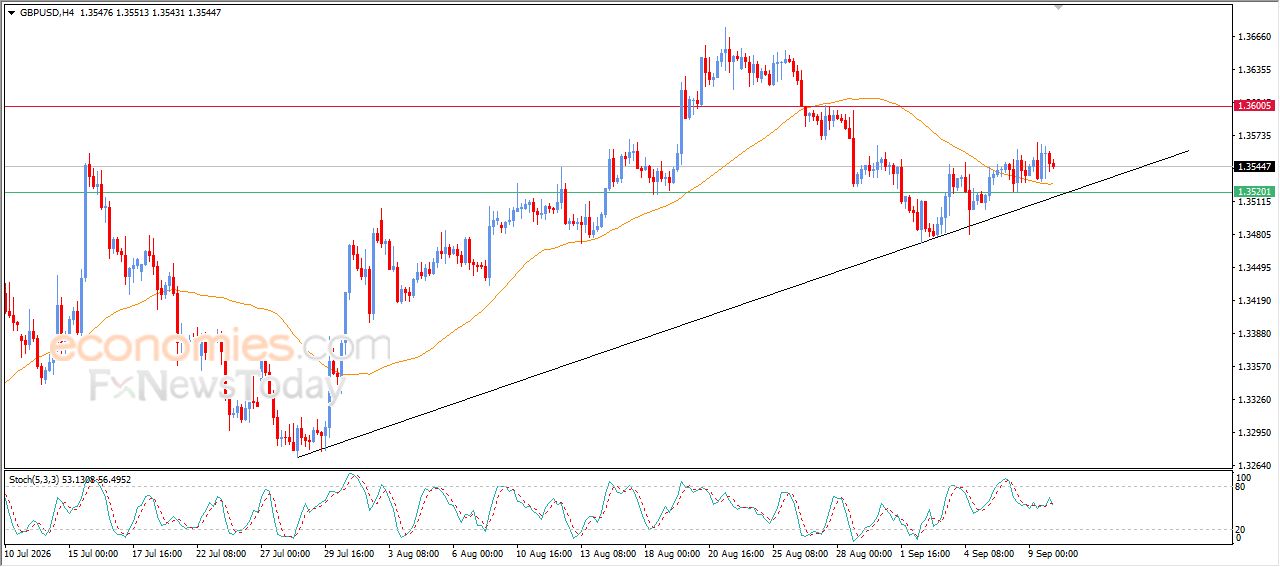Click the 17 Jul 16:00 time label
Image resolution: width=1280 pixels, height=567 pixels.
[155, 553]
